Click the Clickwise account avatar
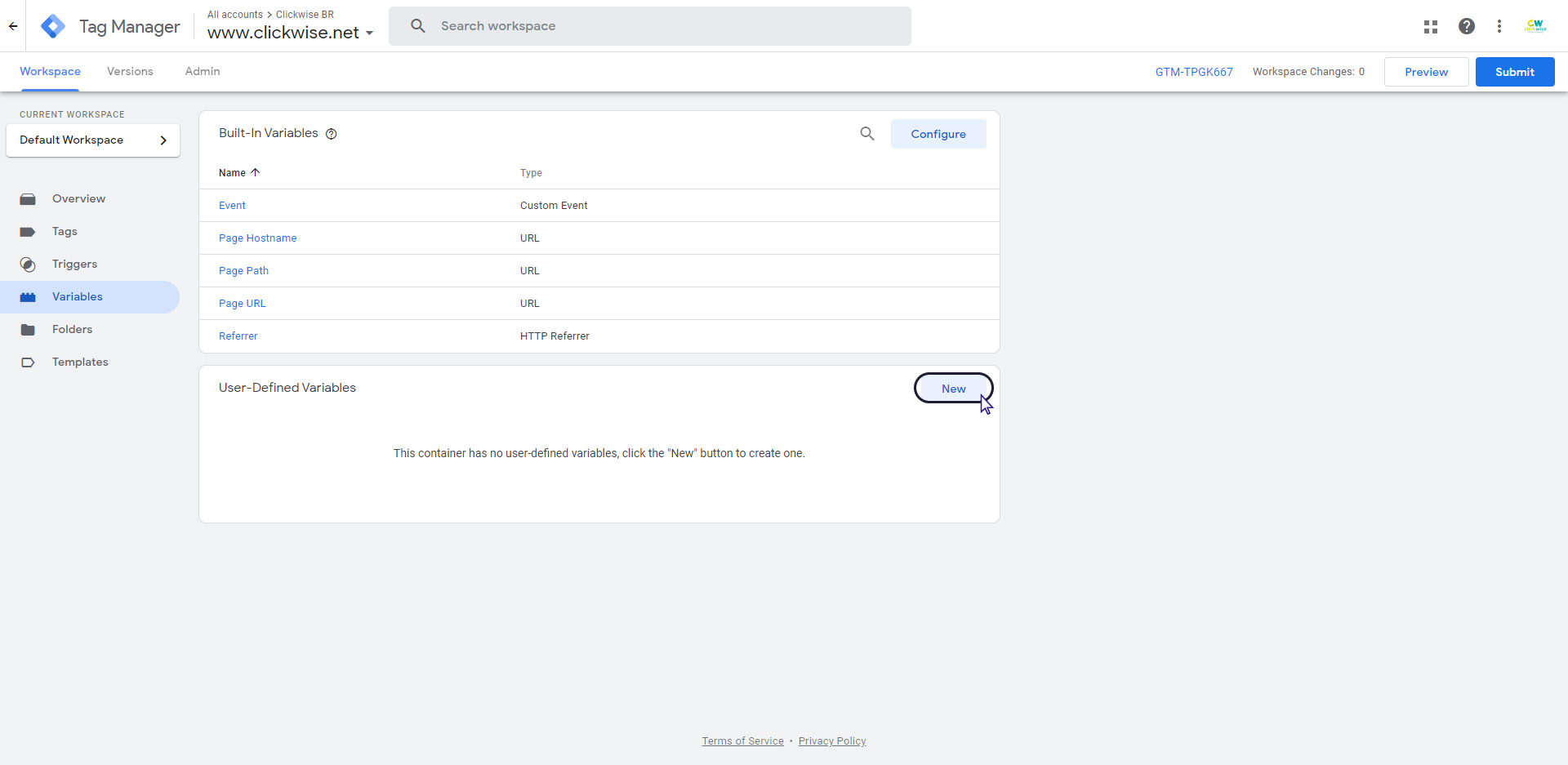The image size is (1568, 765). pyautogui.click(x=1535, y=26)
